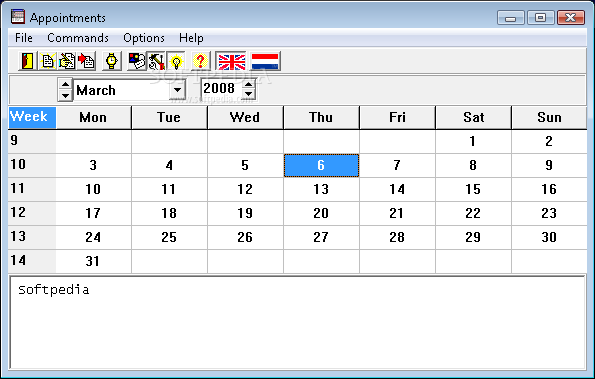Click the Sun column header
595x379 pixels.
point(549,118)
